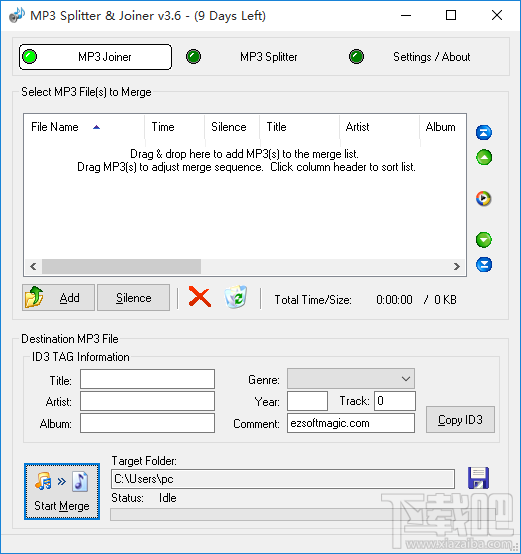Sort list by Album column header

pyautogui.click(x=443, y=127)
